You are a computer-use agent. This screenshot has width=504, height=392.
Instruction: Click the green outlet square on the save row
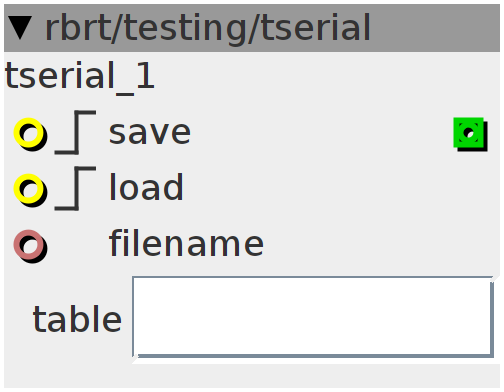(x=470, y=134)
